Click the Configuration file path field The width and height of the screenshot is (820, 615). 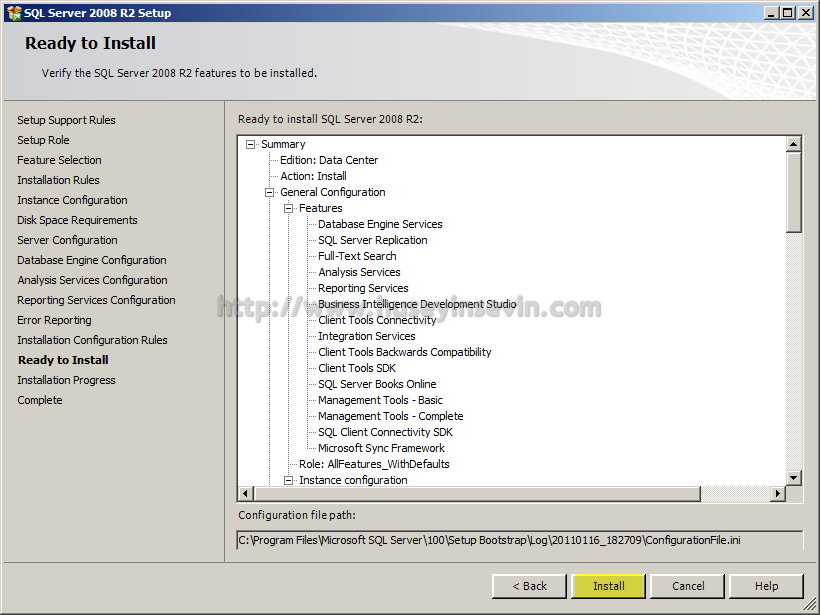pyautogui.click(x=520, y=540)
